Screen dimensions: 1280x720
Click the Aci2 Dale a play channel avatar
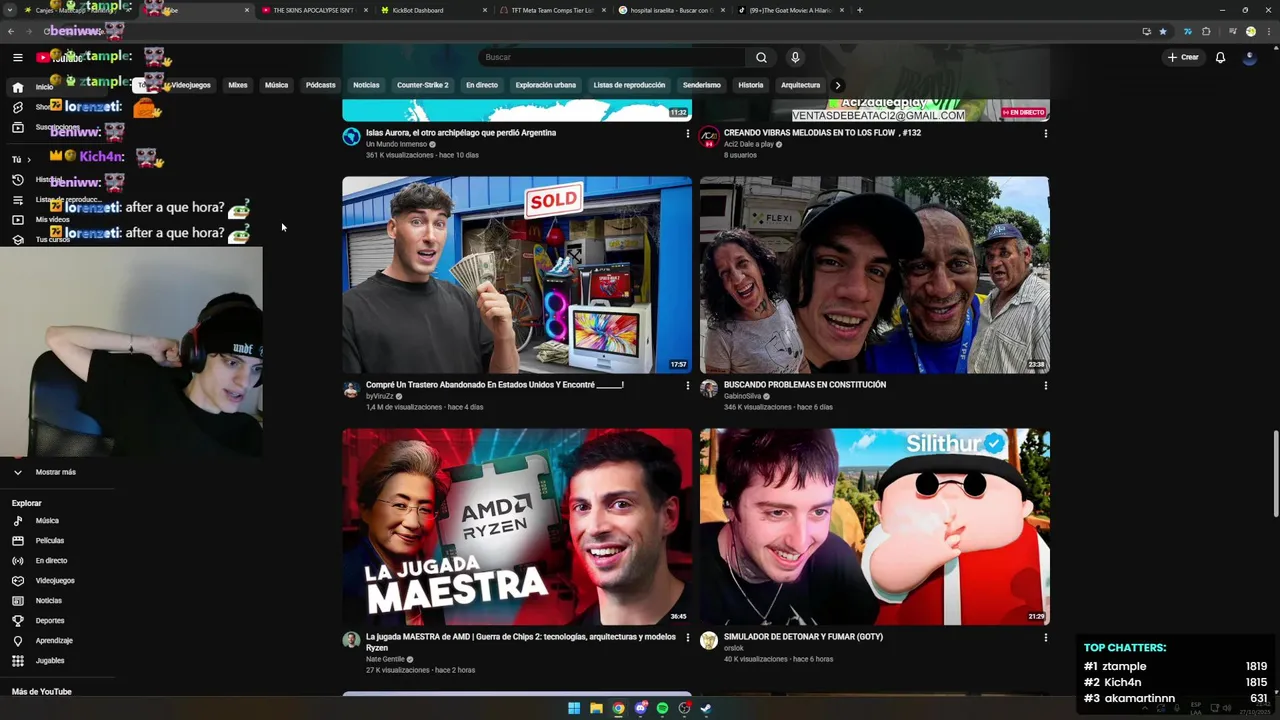coord(709,137)
